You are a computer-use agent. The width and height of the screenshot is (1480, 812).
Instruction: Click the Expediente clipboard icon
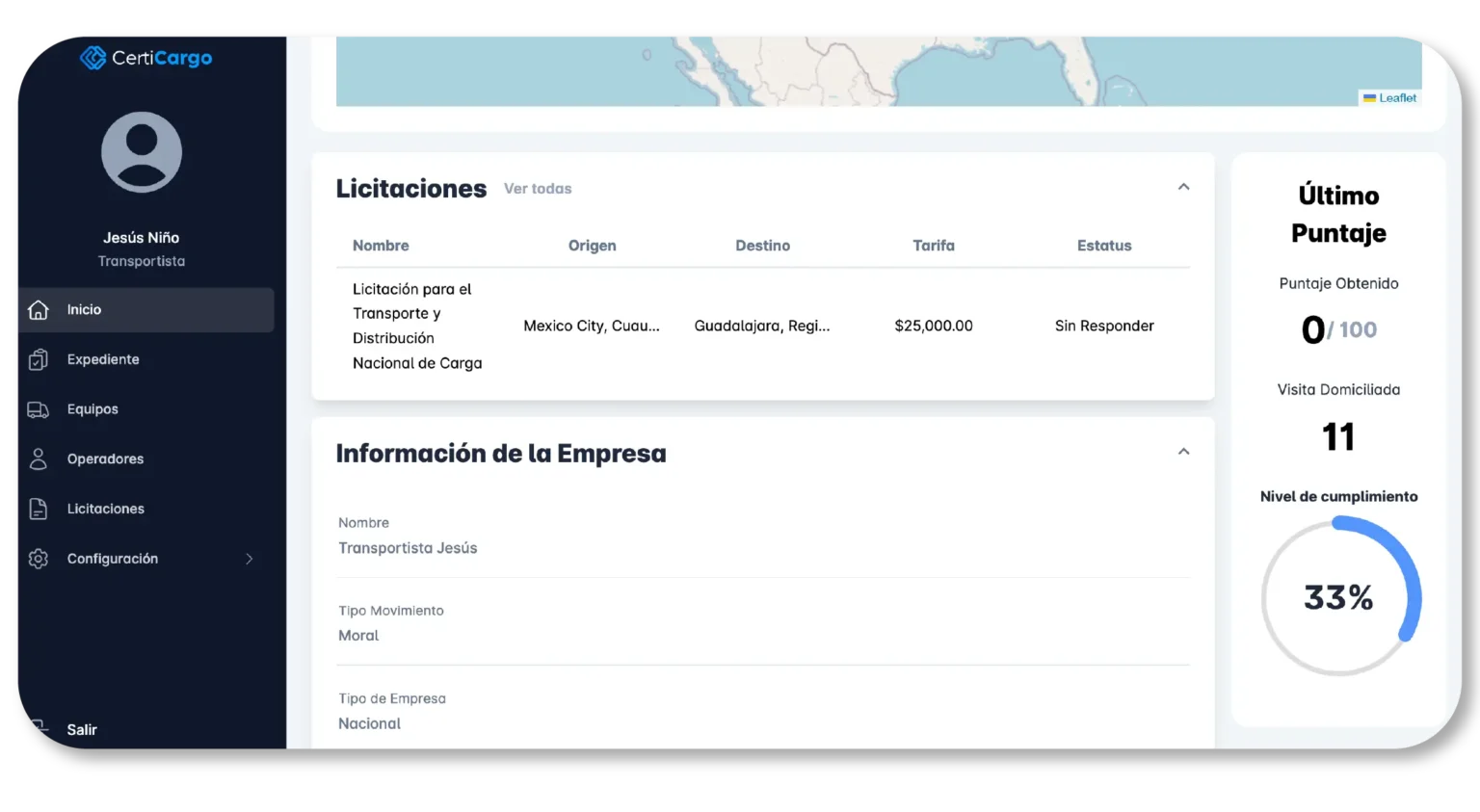point(39,359)
